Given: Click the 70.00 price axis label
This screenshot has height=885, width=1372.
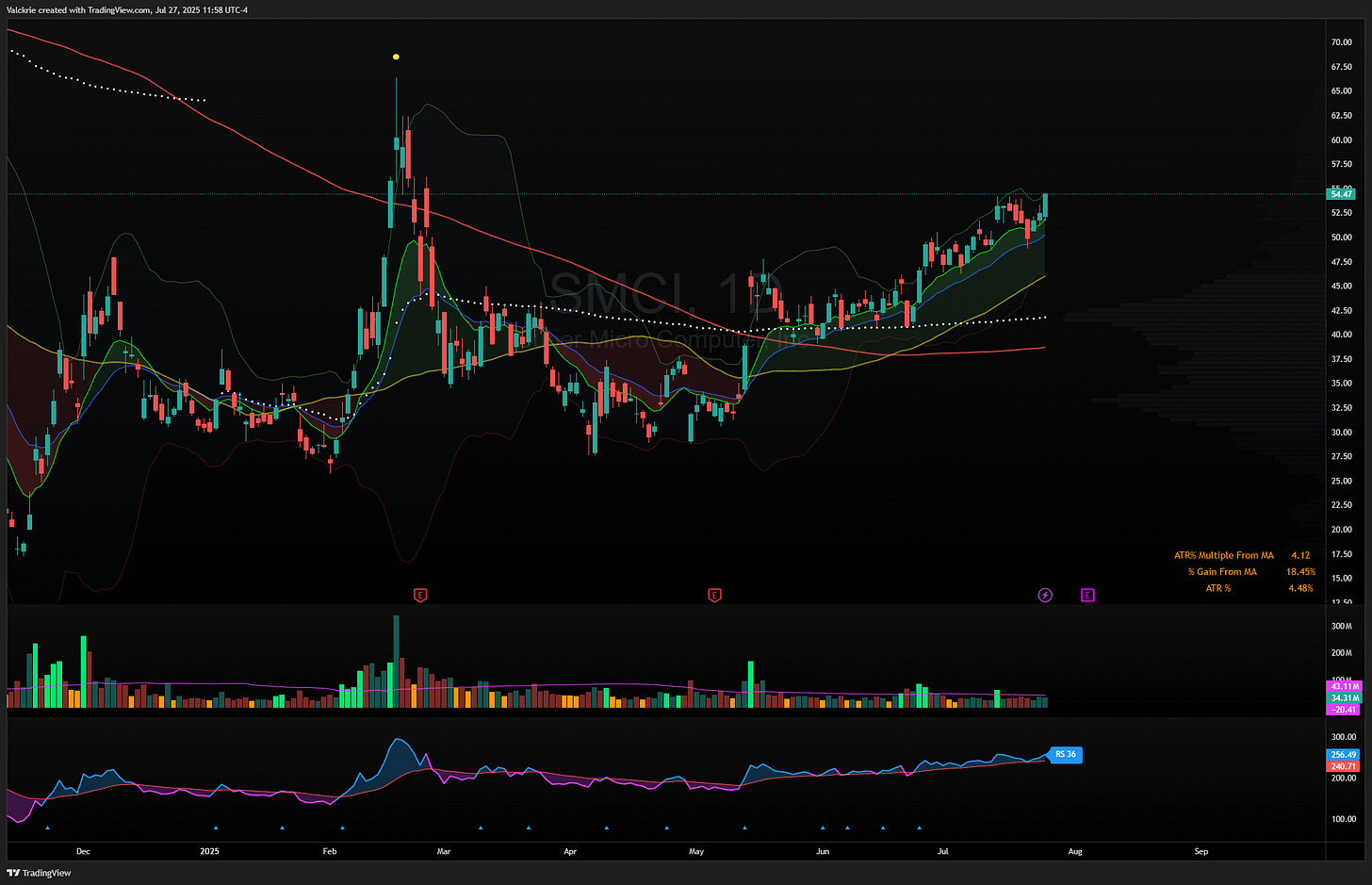Looking at the screenshot, I should [x=1342, y=42].
